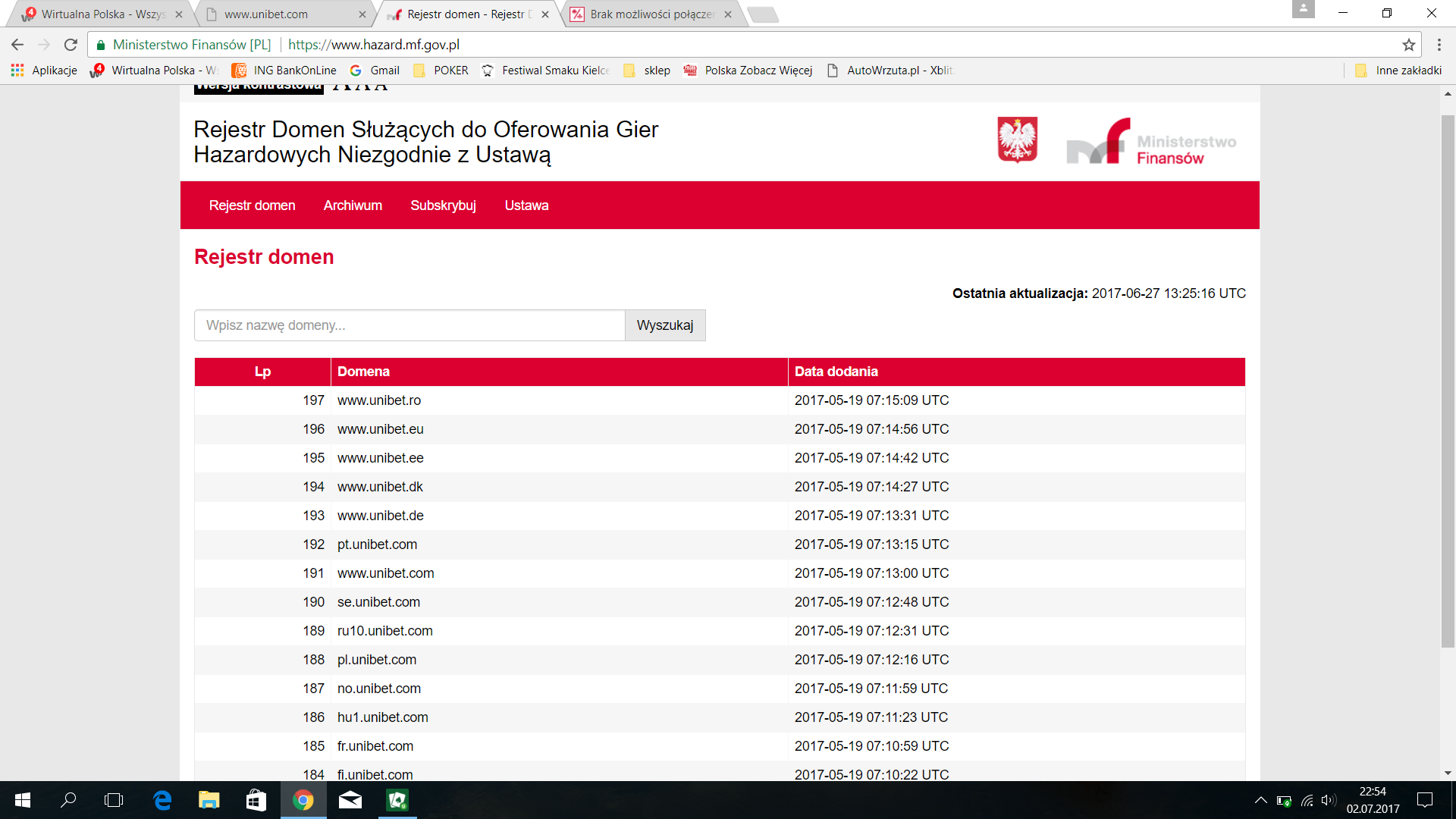Open Chrome three-dot menu

[x=1439, y=45]
